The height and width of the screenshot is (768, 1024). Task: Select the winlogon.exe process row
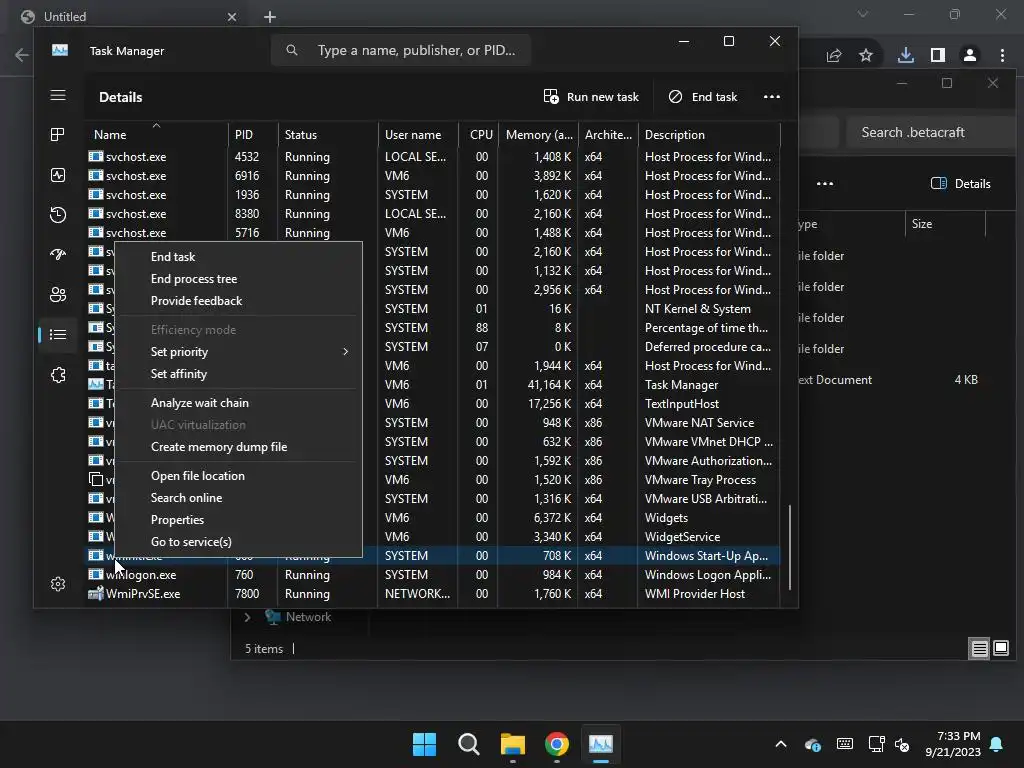click(x=432, y=575)
